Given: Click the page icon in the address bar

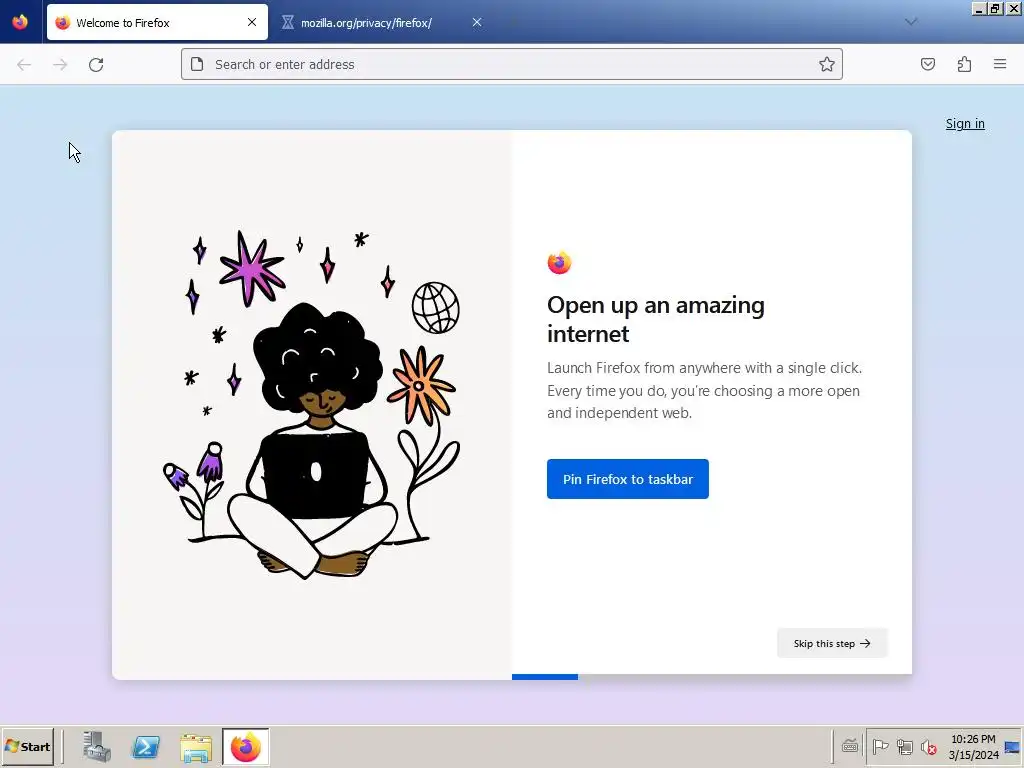Looking at the screenshot, I should (x=197, y=64).
